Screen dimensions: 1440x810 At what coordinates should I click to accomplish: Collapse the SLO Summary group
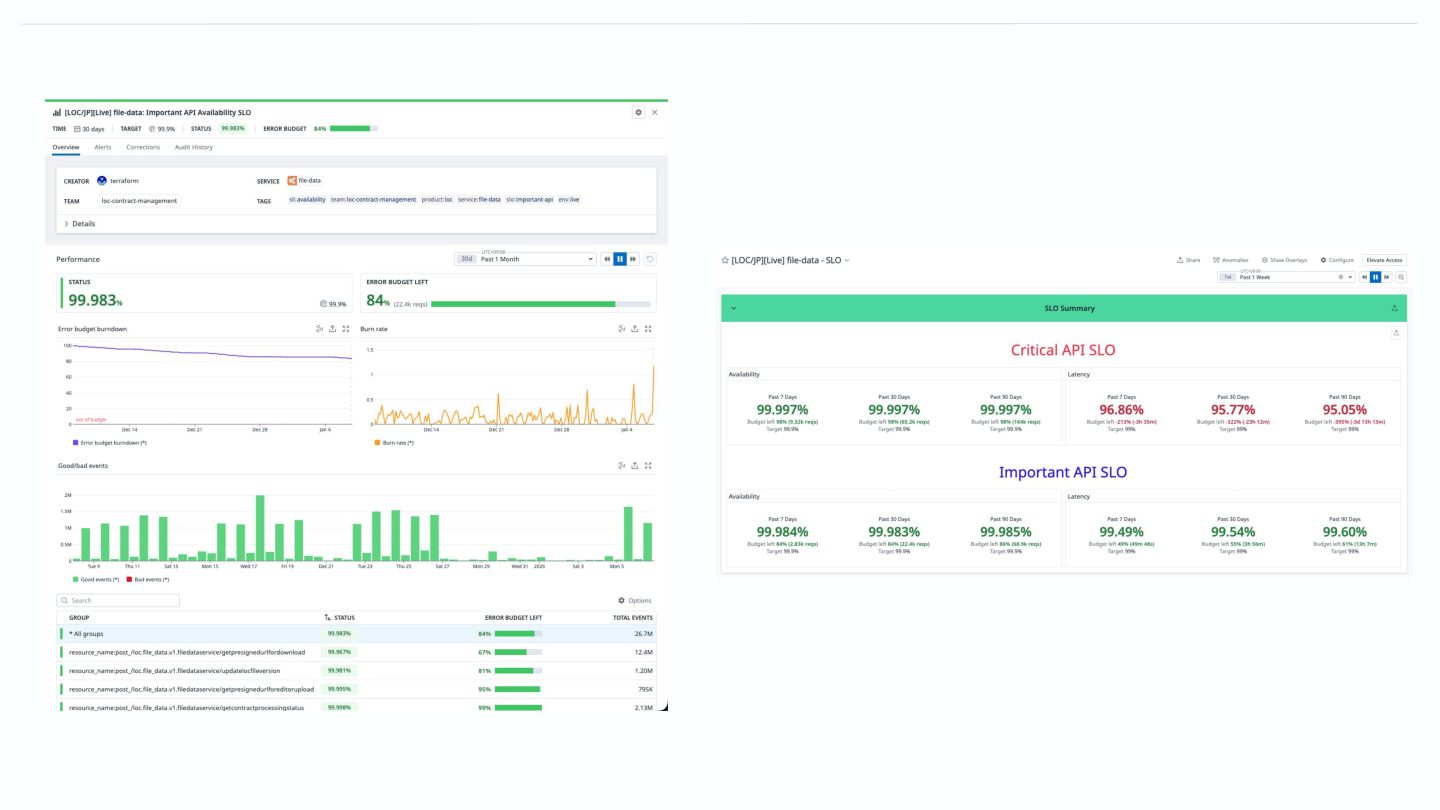click(x=733, y=308)
